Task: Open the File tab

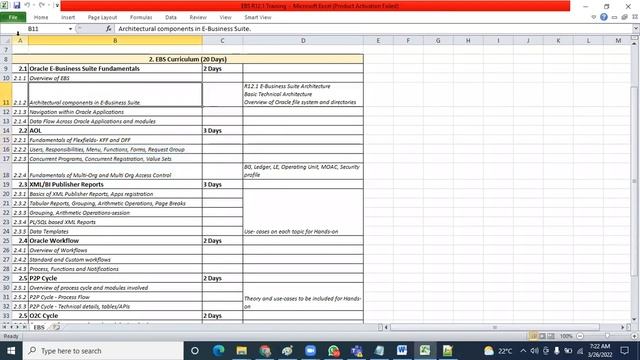Action: coord(13,17)
